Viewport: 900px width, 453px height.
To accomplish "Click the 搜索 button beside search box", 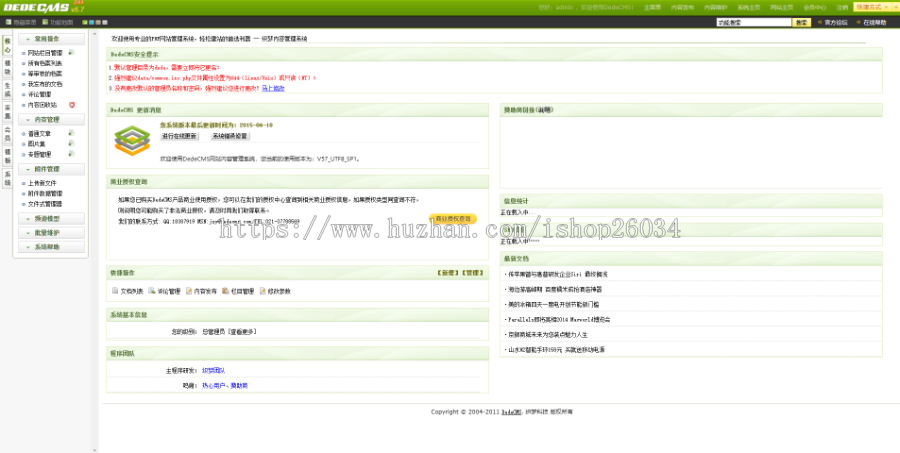I will (801, 22).
